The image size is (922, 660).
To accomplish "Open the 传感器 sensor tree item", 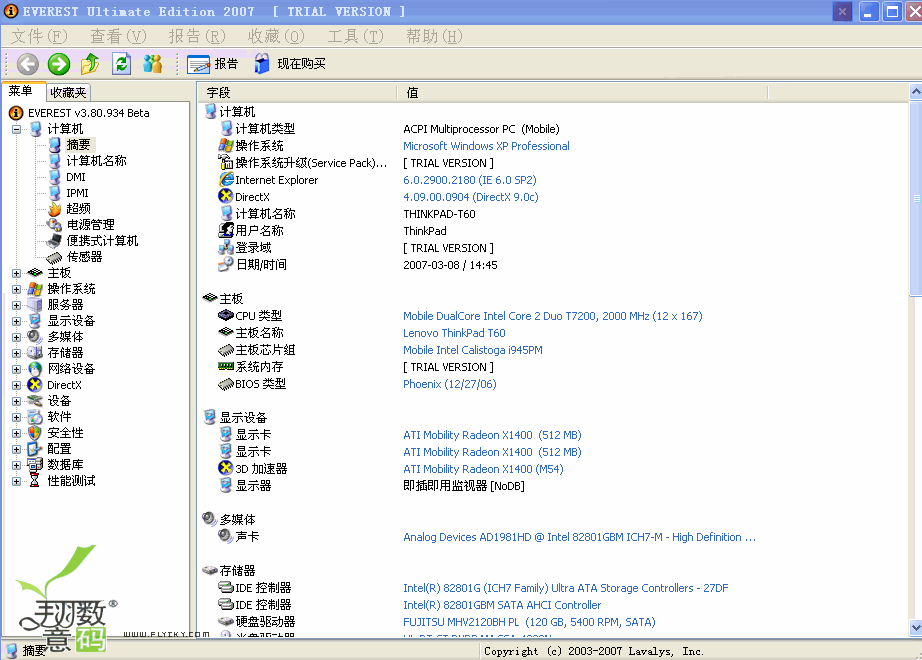I will click(x=84, y=256).
